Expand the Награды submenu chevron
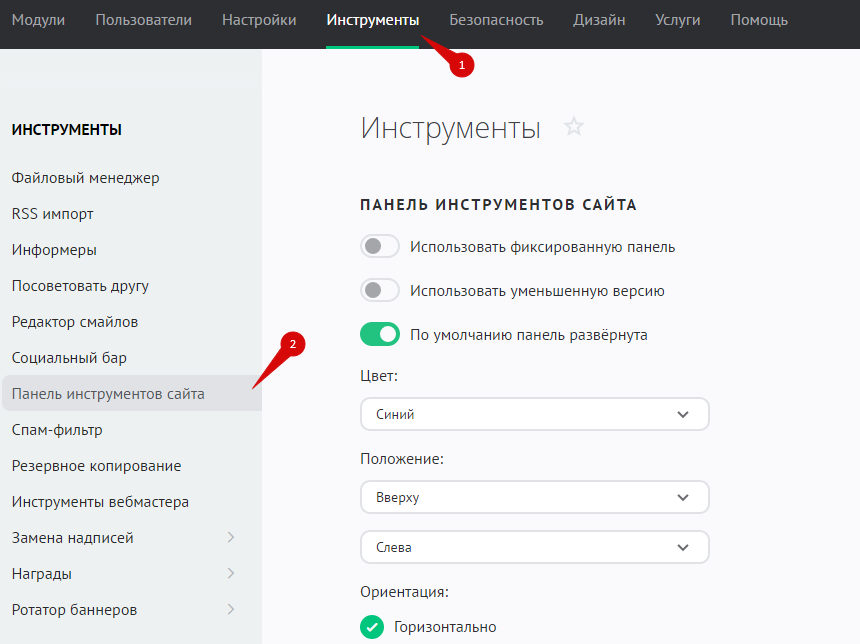The image size is (860, 644). 231,574
